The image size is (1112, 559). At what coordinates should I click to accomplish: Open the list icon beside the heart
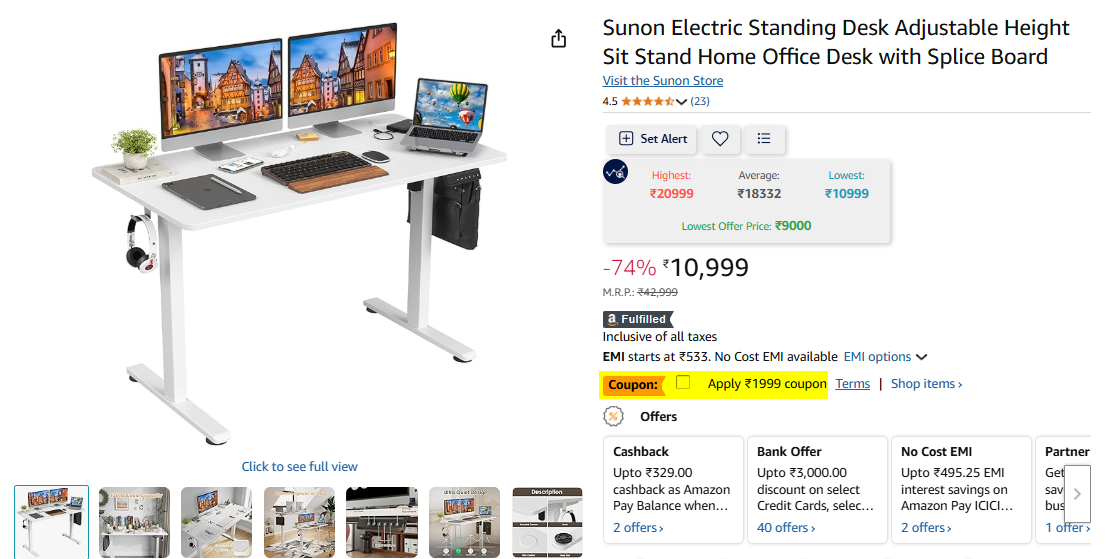pos(764,138)
